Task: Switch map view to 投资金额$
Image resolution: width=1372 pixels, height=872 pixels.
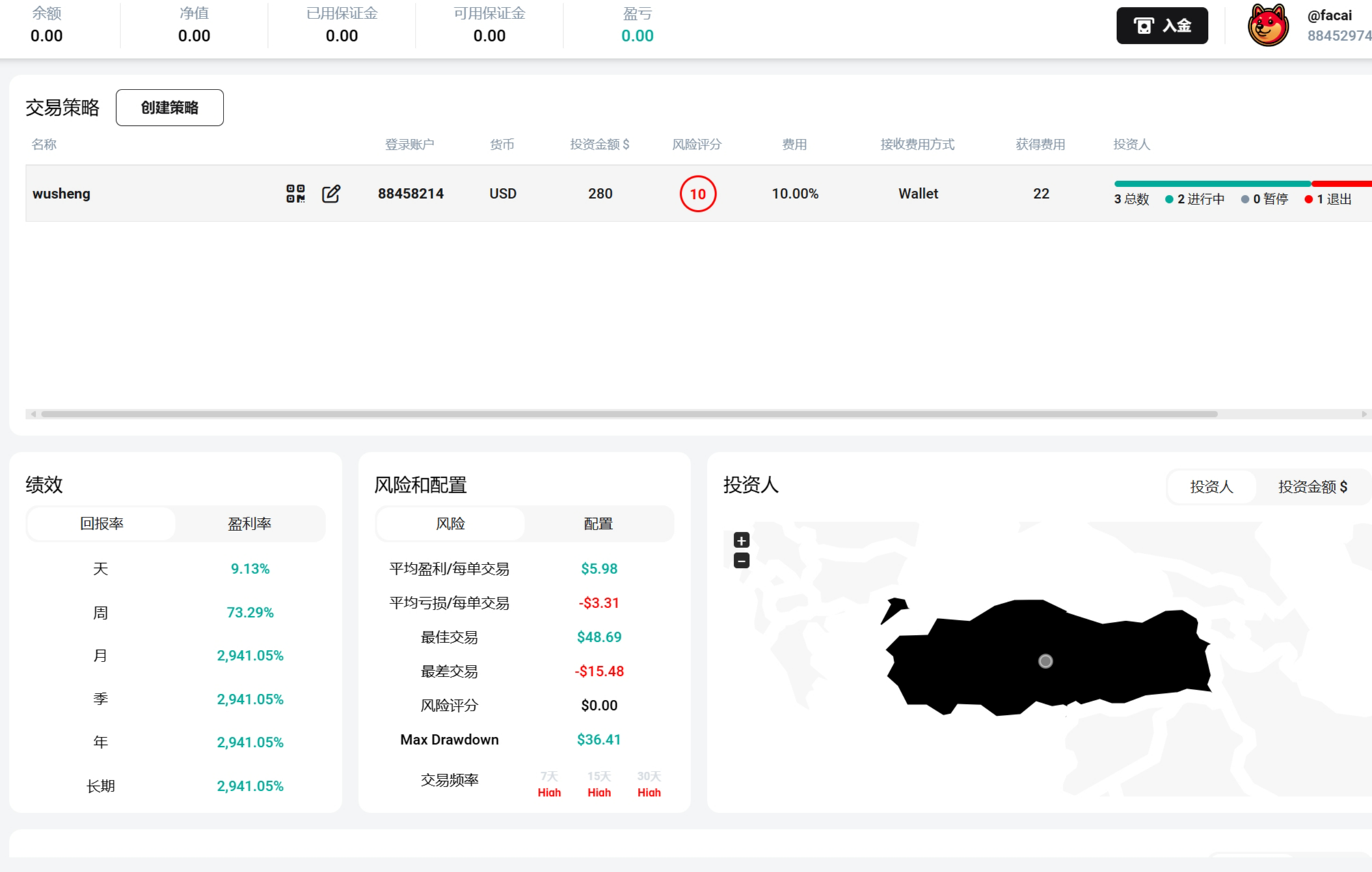Action: tap(1313, 487)
